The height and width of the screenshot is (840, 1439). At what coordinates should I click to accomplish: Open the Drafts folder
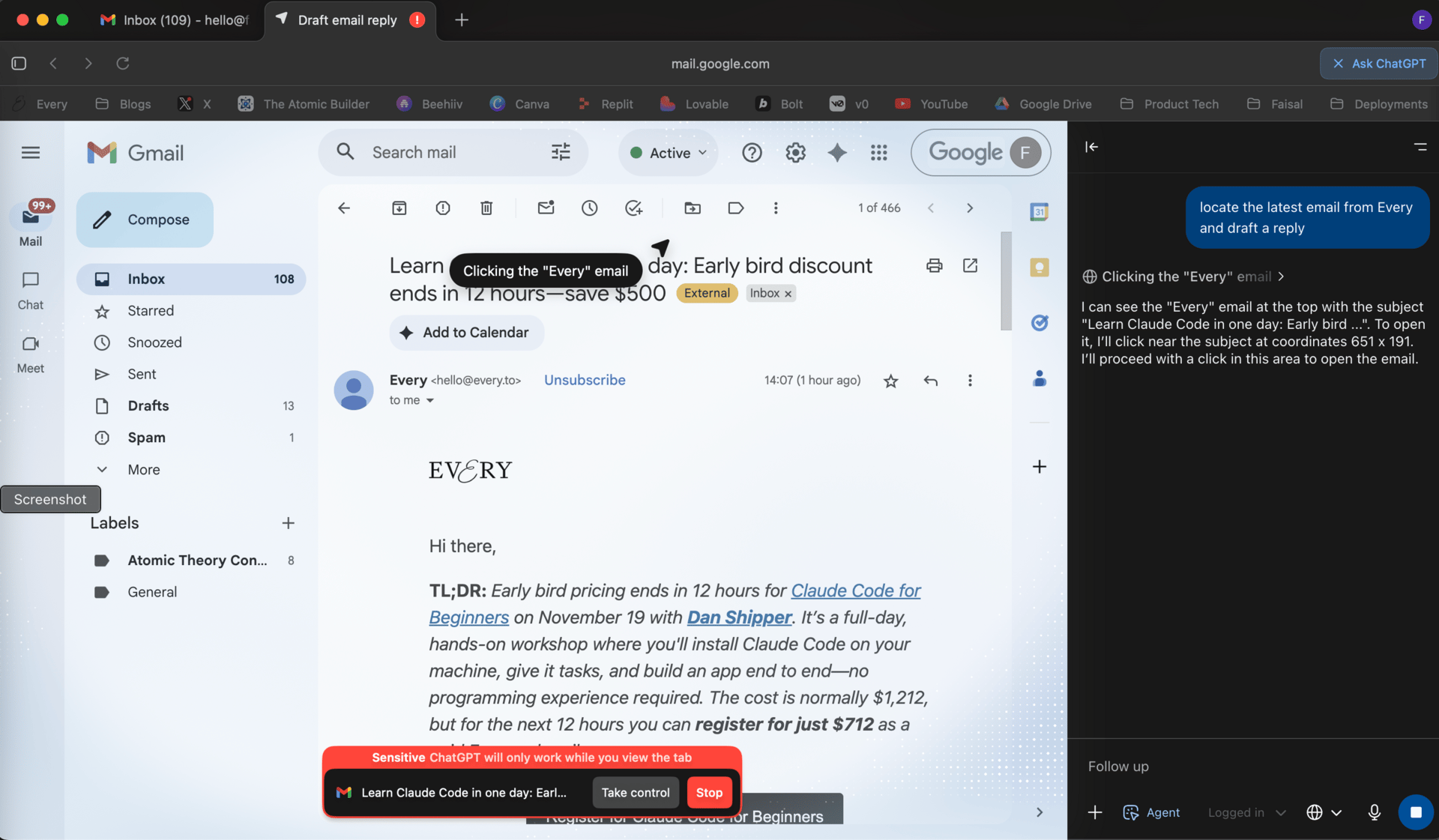click(148, 406)
